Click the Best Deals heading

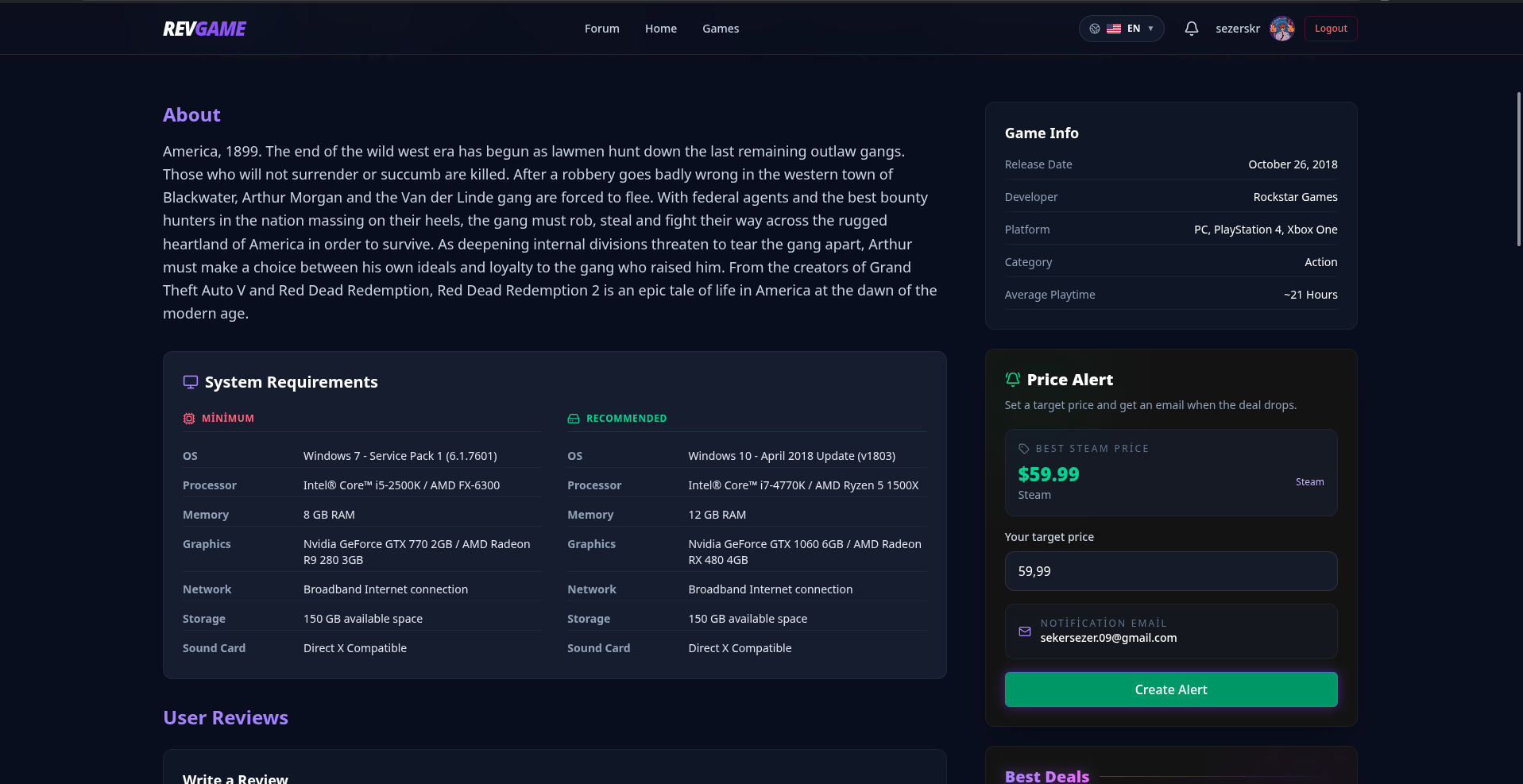1047,776
